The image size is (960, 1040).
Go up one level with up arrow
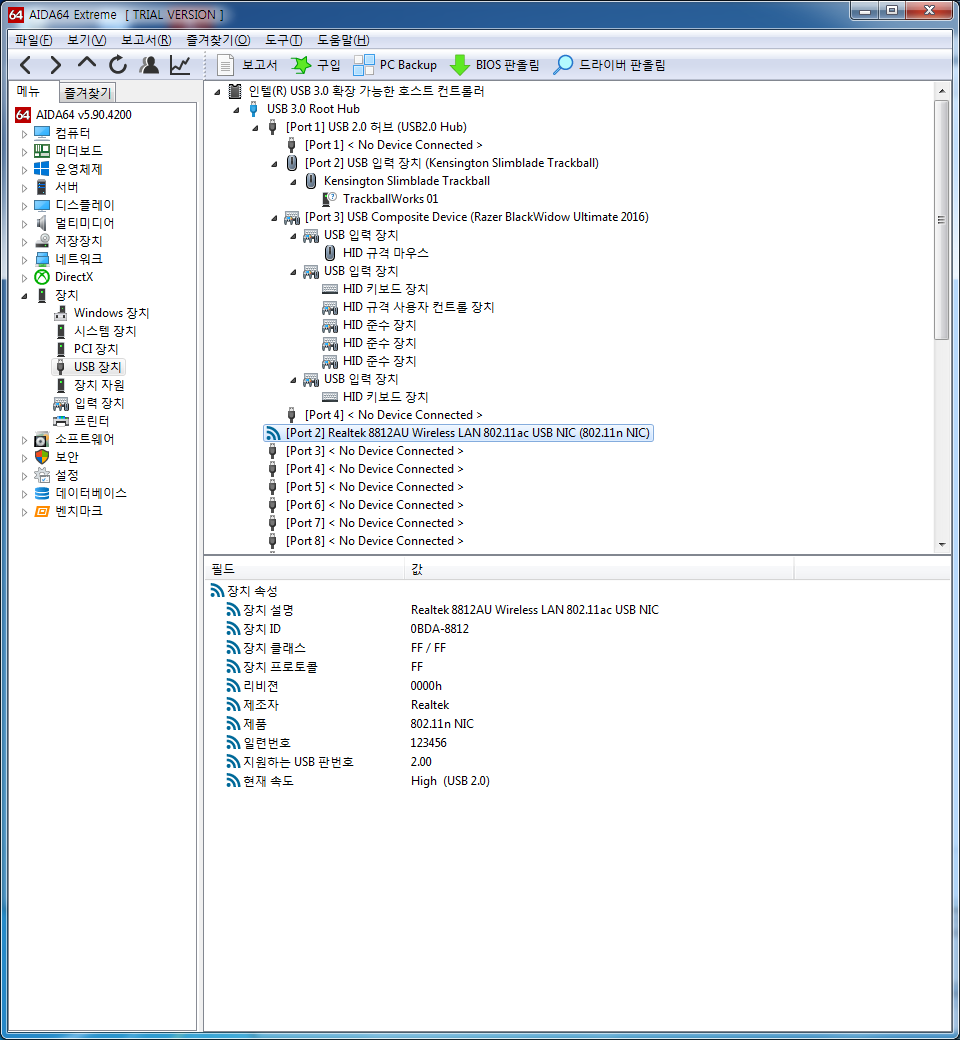87,63
